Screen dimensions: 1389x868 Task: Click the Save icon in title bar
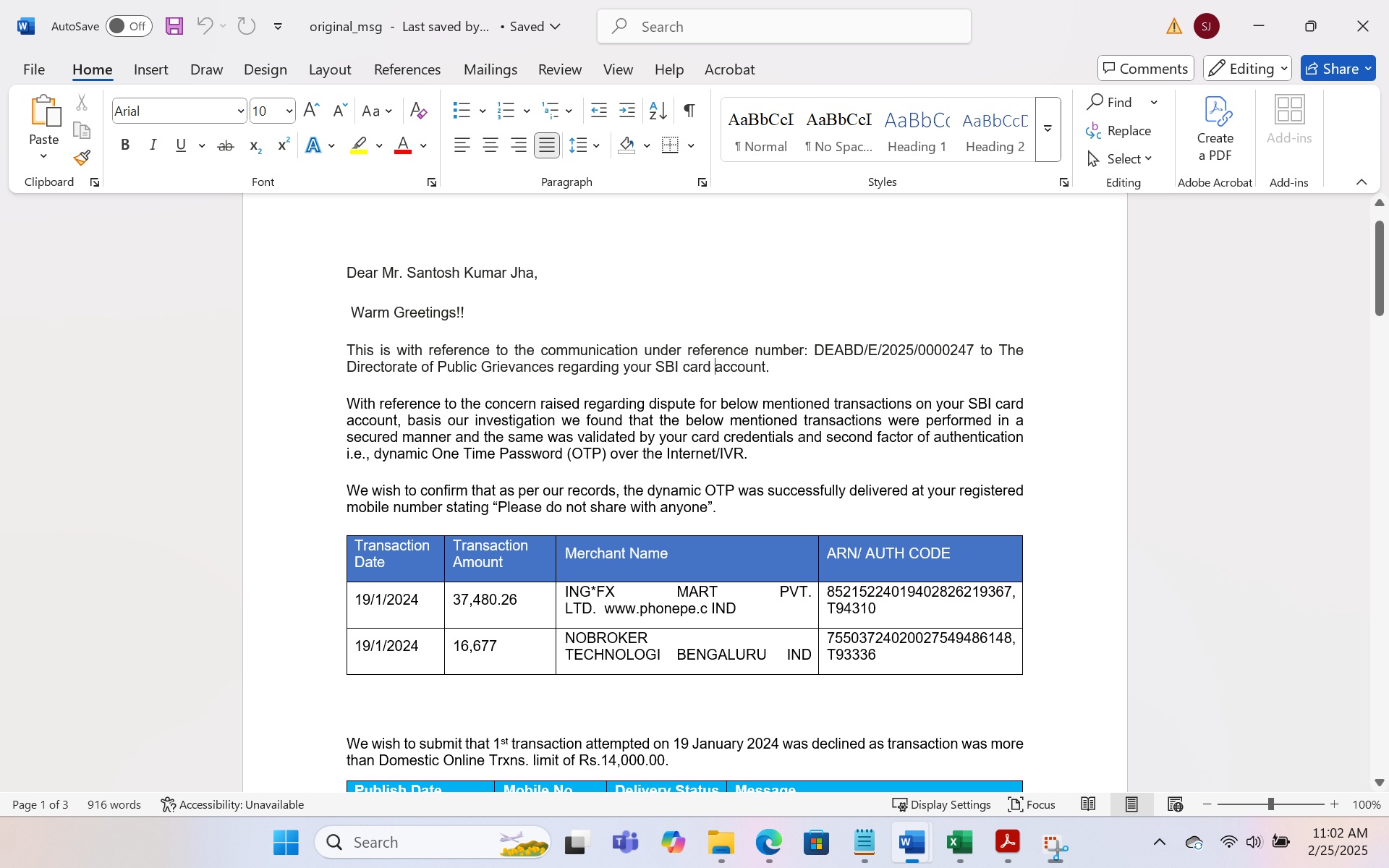click(x=174, y=27)
